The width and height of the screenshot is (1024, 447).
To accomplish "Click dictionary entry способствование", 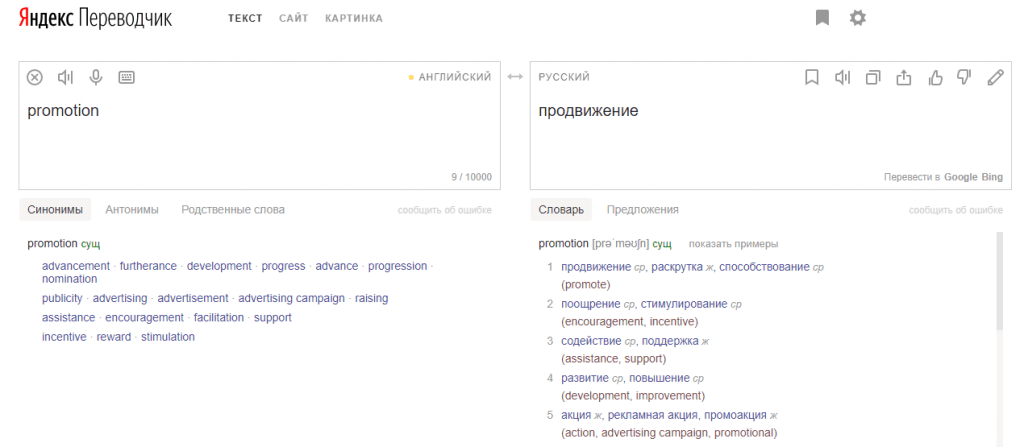I will pyautogui.click(x=764, y=267).
